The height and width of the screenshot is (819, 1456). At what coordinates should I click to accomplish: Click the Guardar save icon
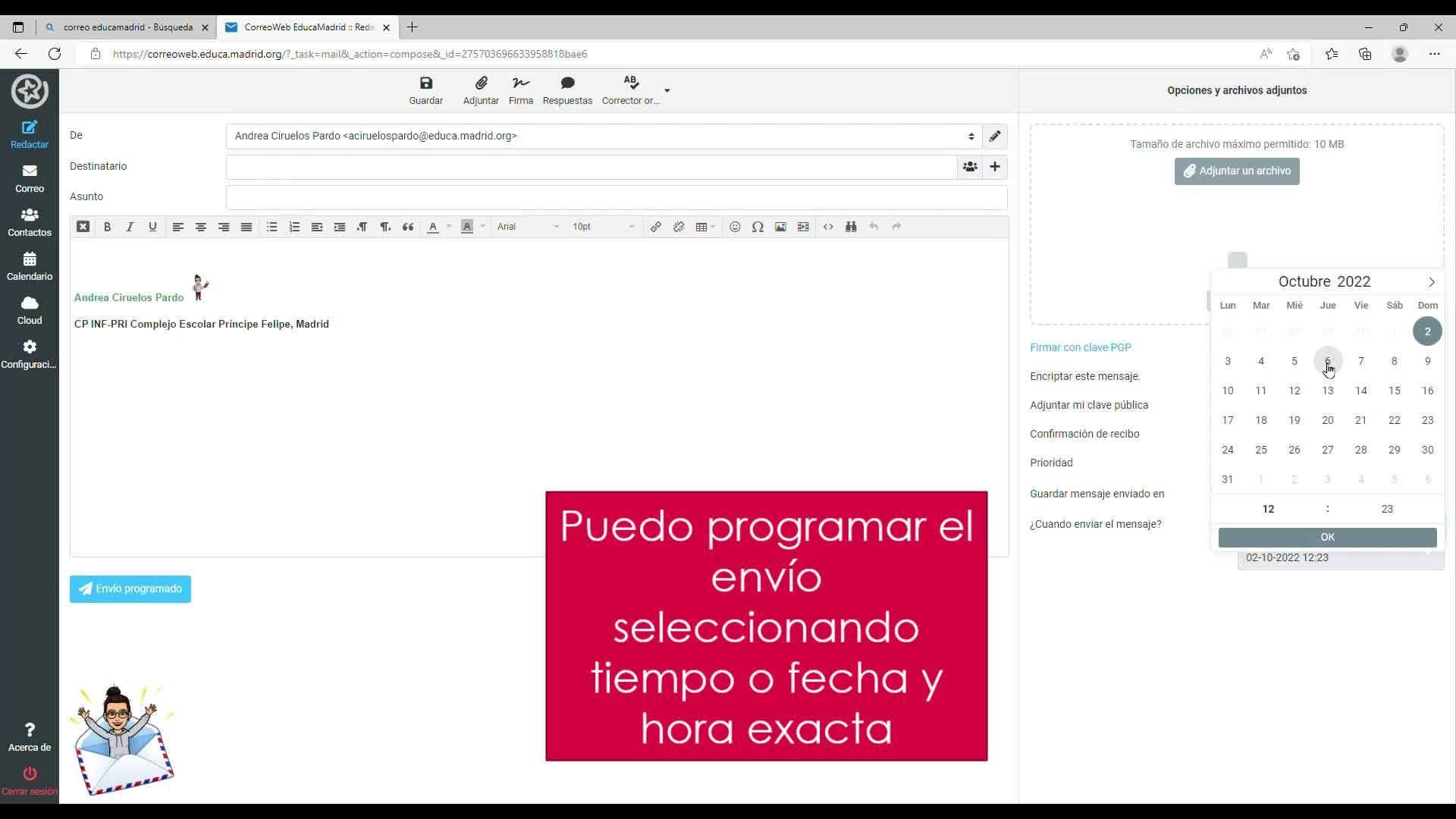coord(426,83)
